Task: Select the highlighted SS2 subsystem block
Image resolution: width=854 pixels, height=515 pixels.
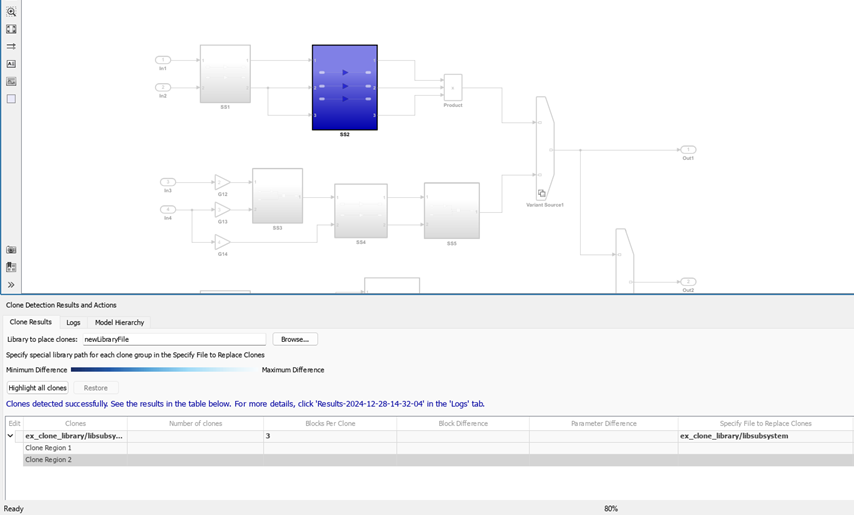Action: pos(344,87)
